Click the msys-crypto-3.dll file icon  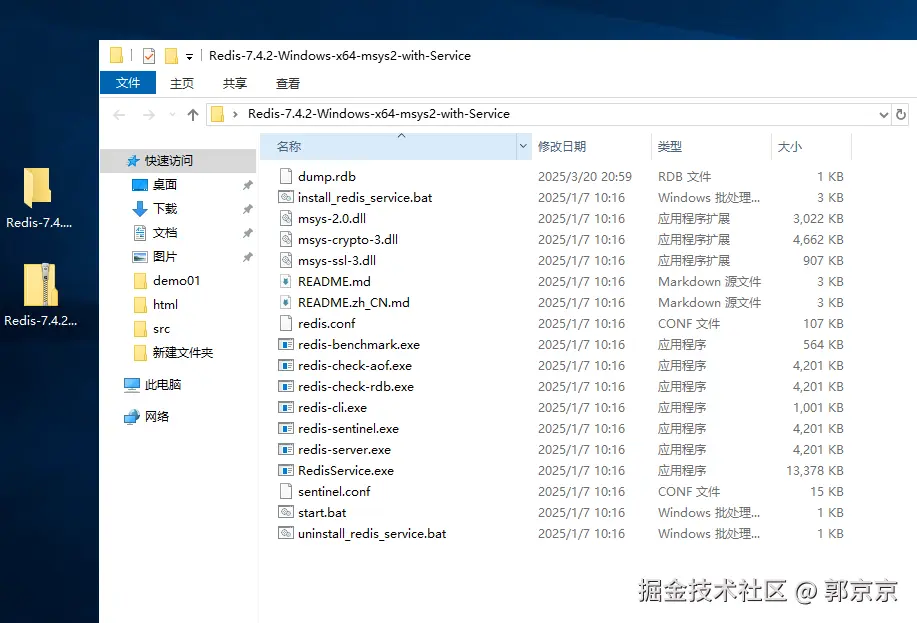pyautogui.click(x=285, y=239)
